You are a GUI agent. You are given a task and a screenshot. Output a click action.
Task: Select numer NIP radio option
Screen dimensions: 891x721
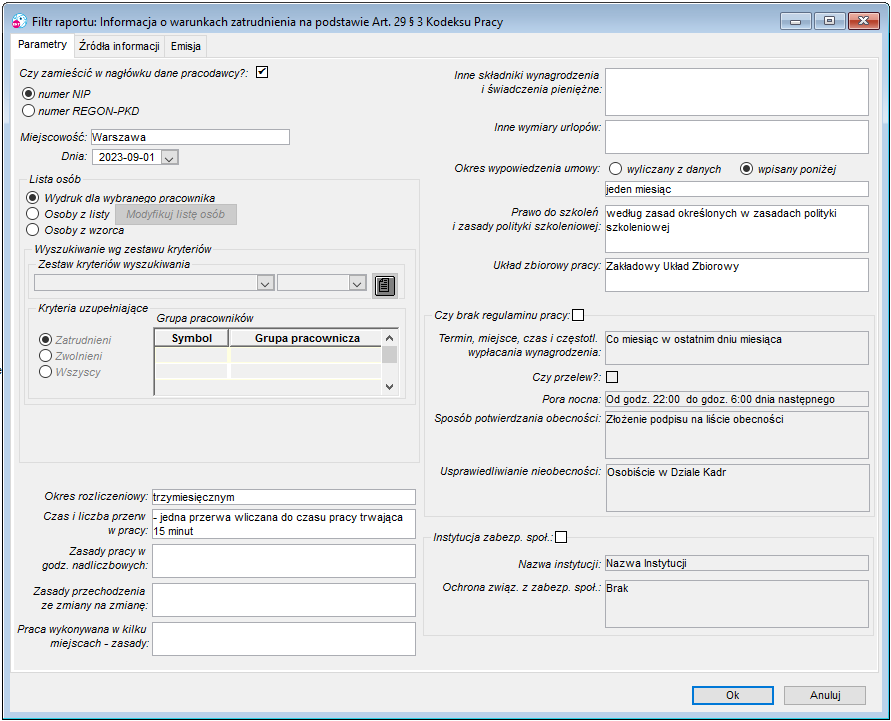pos(28,93)
